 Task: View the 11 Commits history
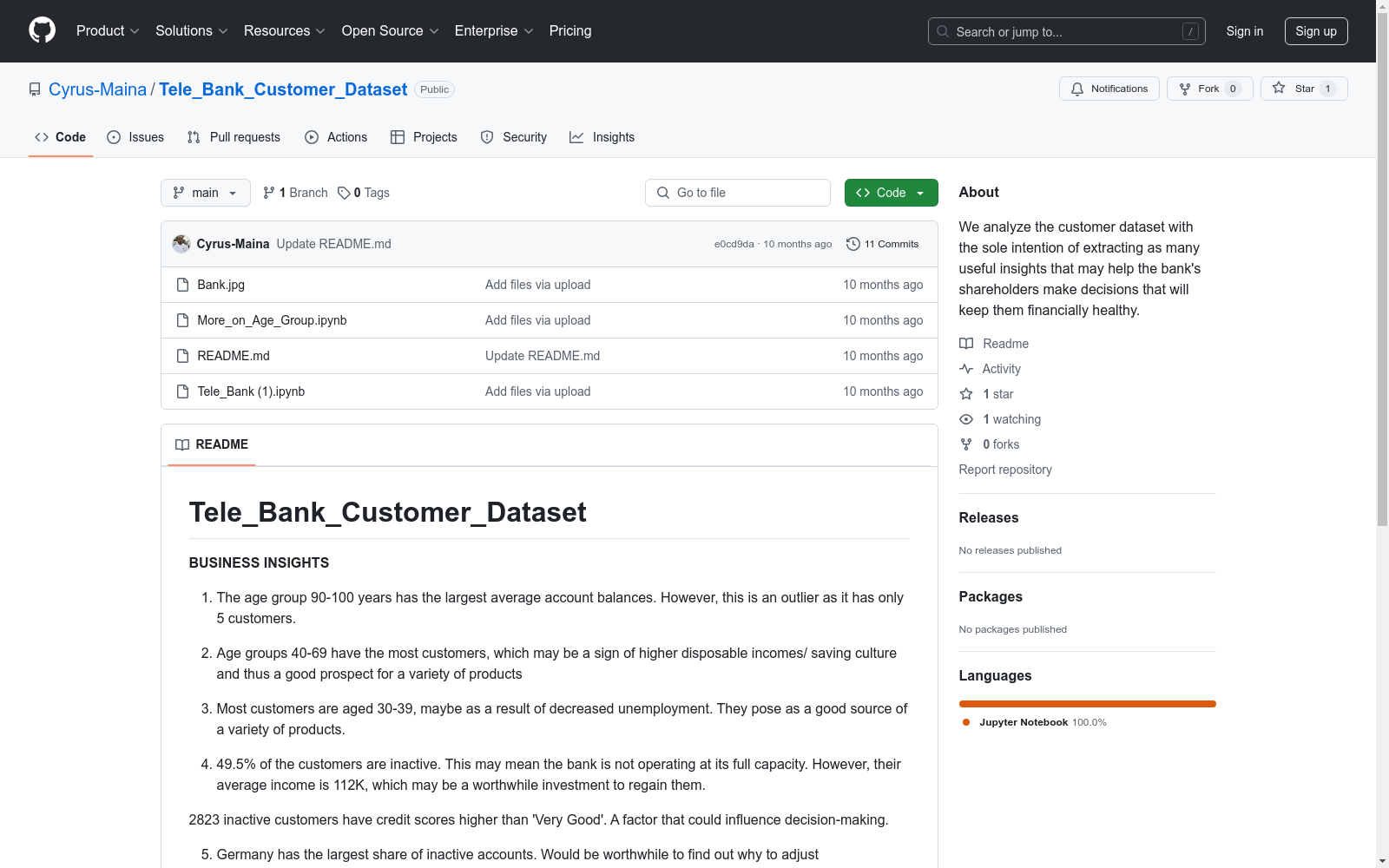pyautogui.click(x=883, y=244)
